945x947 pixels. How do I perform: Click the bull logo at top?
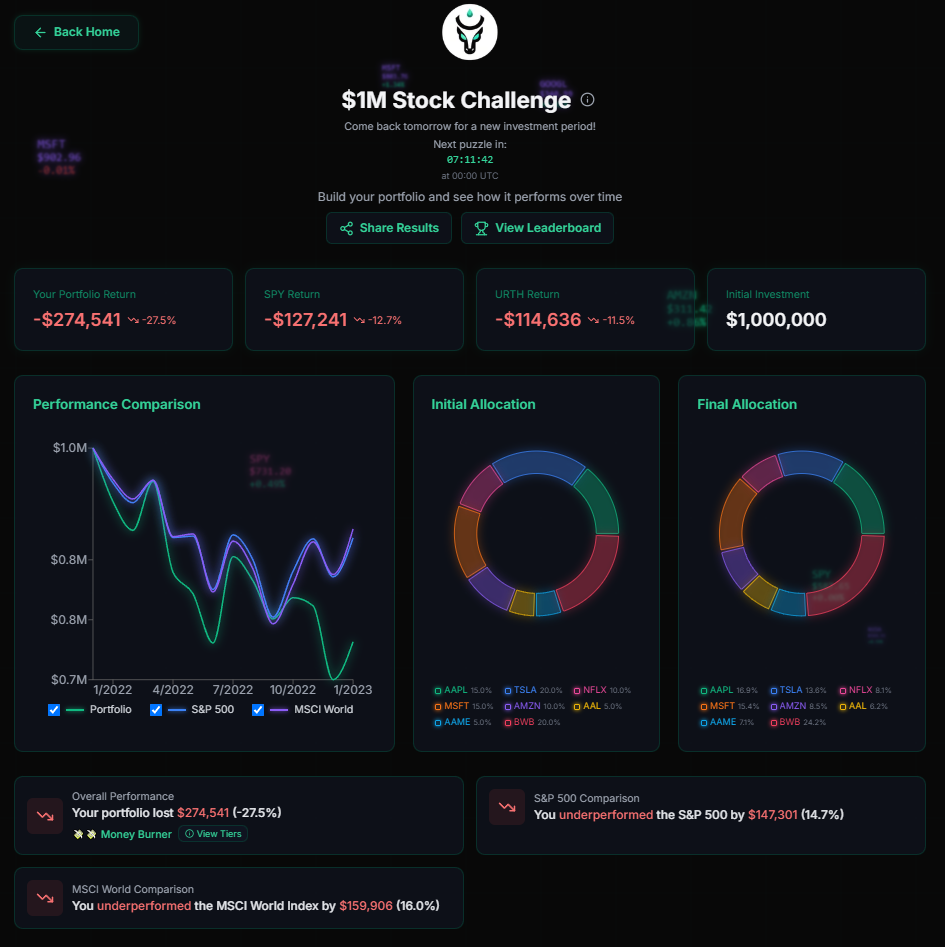tap(470, 32)
